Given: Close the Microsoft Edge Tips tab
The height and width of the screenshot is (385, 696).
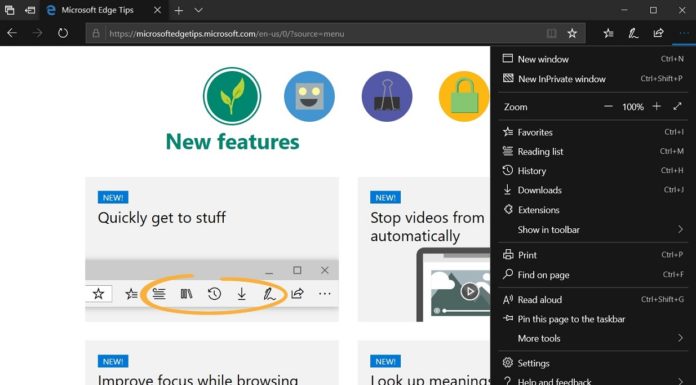Looking at the screenshot, I should pyautogui.click(x=157, y=10).
